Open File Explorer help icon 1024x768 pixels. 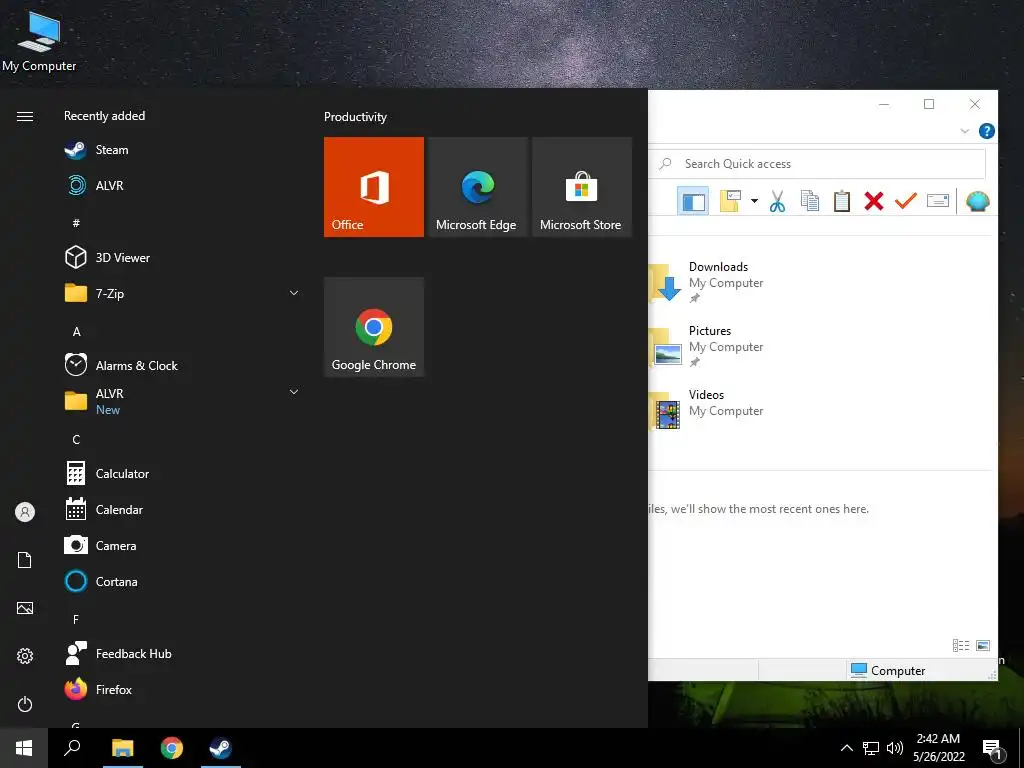987,131
